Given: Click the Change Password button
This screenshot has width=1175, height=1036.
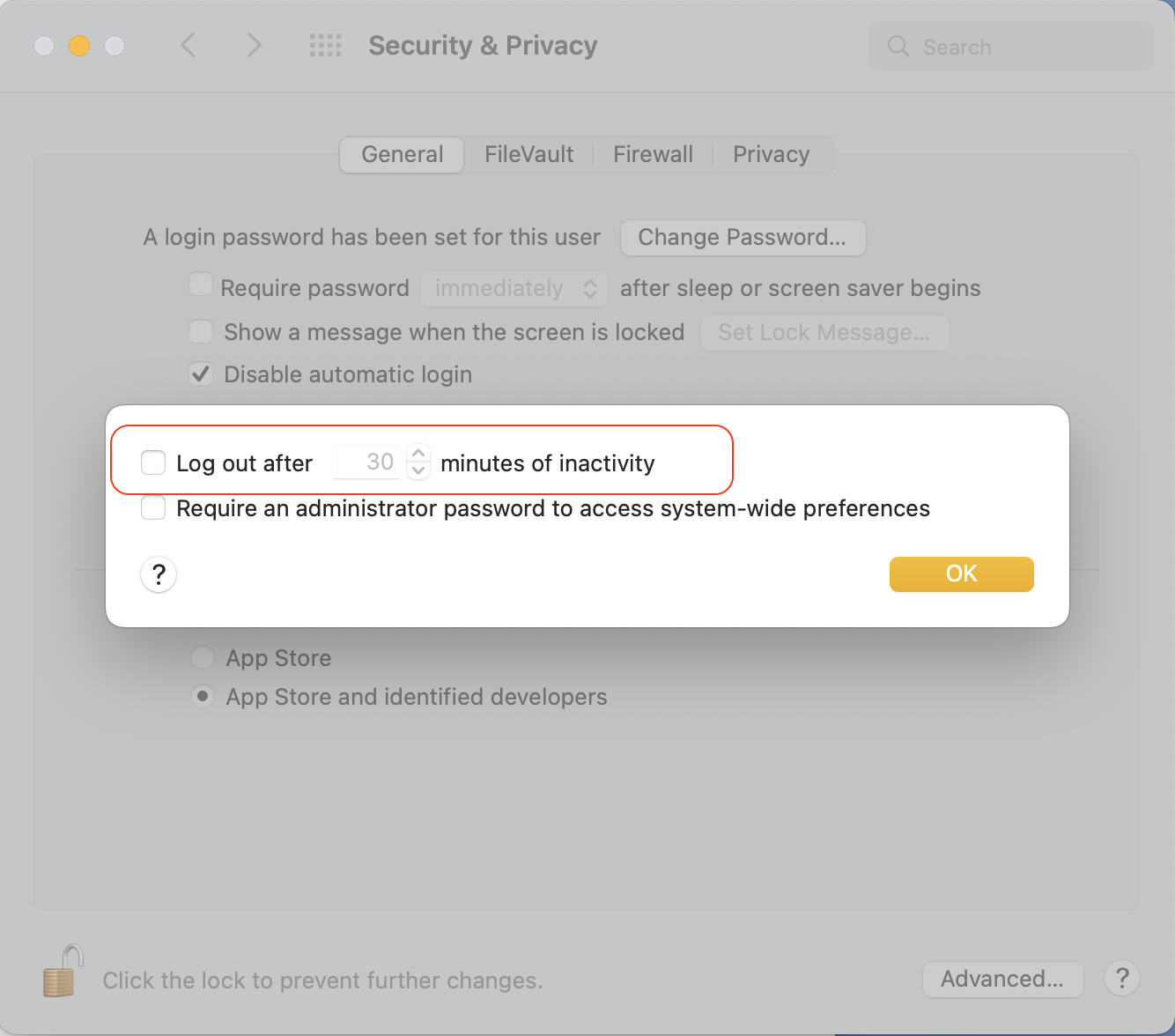Looking at the screenshot, I should [x=743, y=237].
